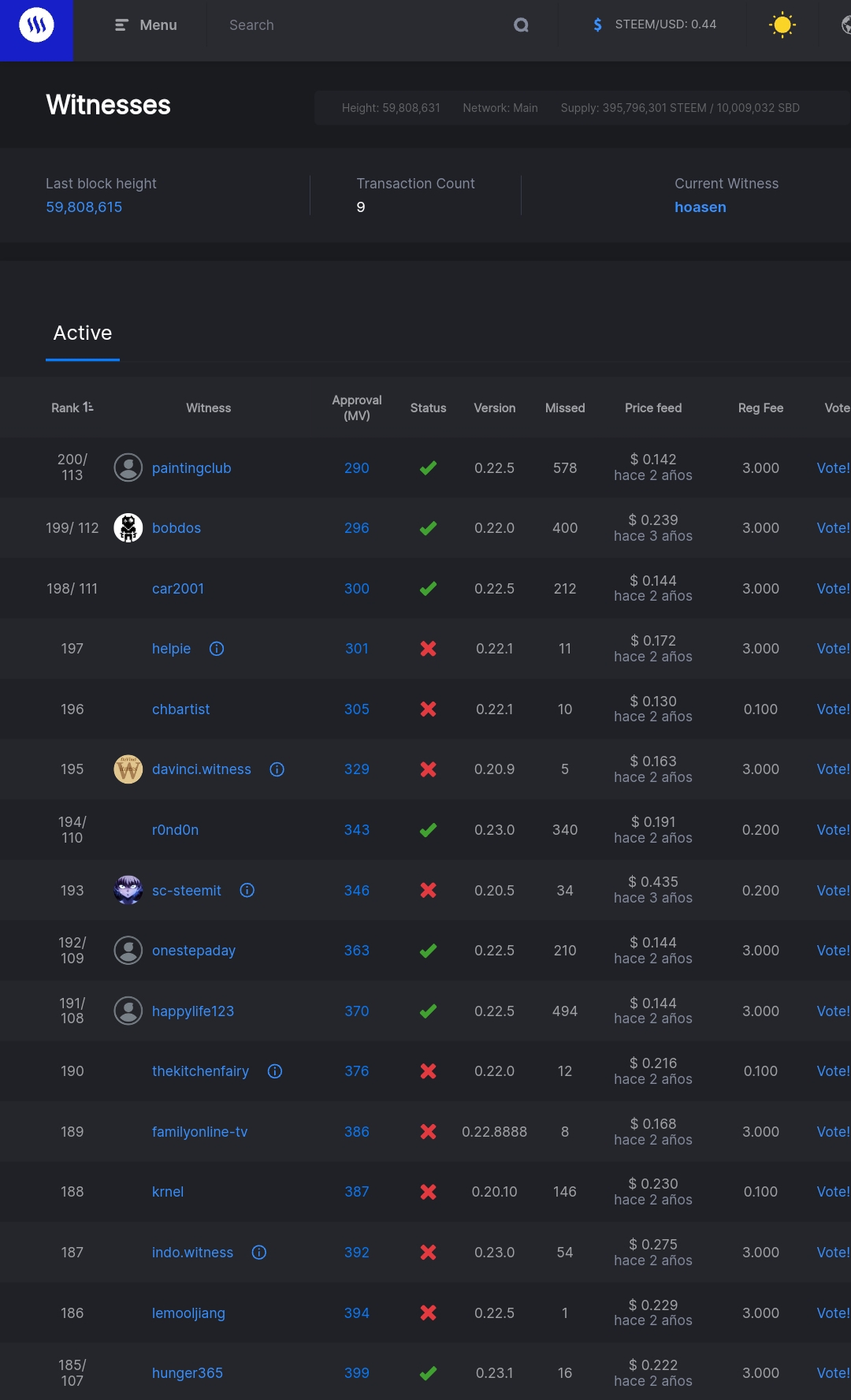This screenshot has height=1400, width=851.
Task: Open paintingclub witness profile
Action: point(191,468)
